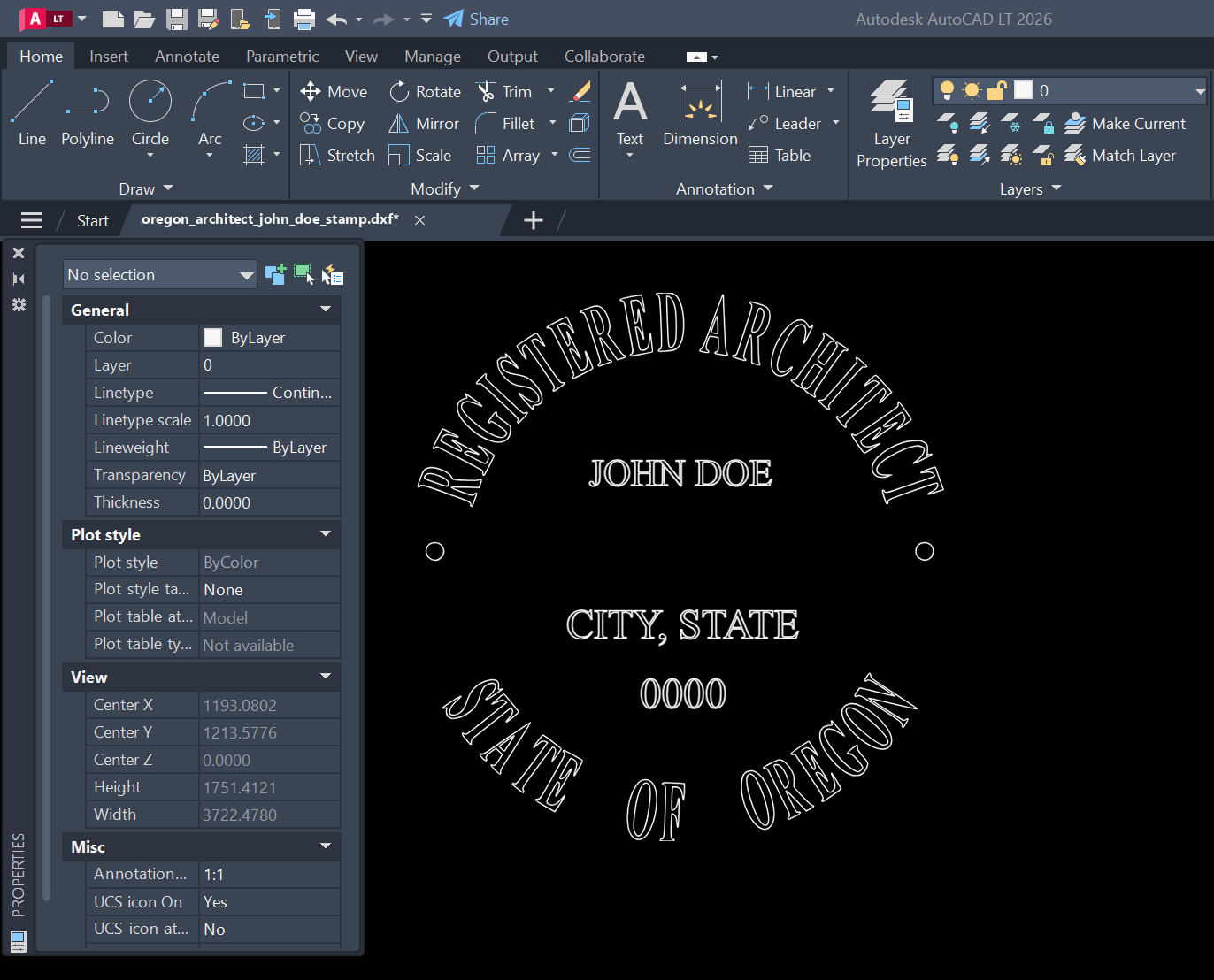
Task: Click Select Objects icon in Properties
Action: coord(303,274)
